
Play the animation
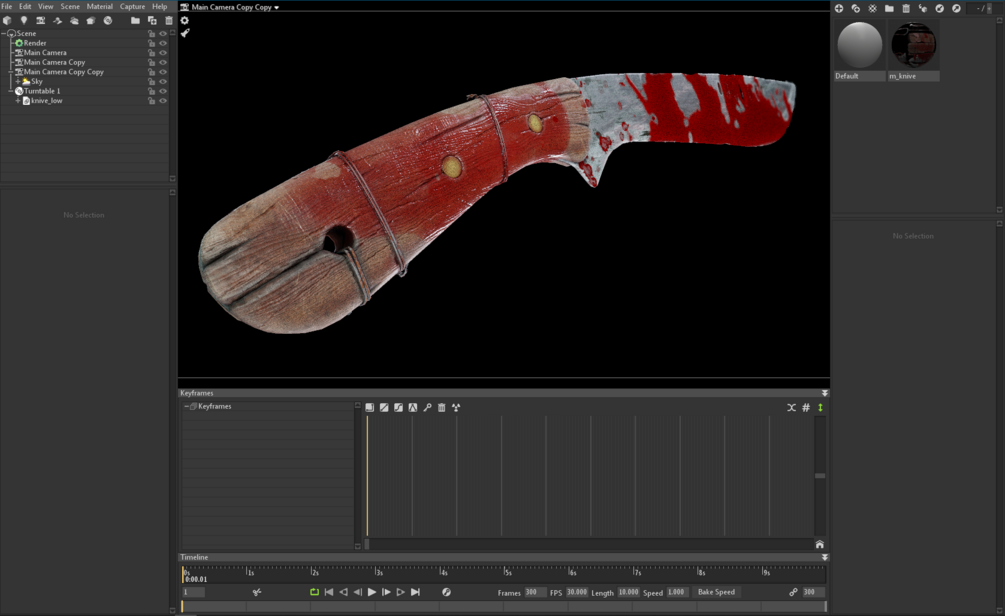point(372,592)
